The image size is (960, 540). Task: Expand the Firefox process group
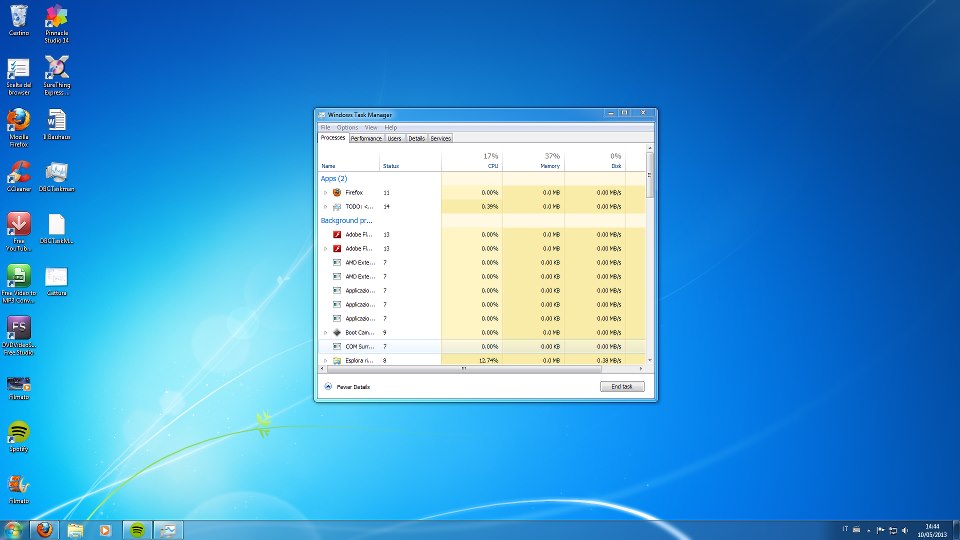click(x=325, y=193)
